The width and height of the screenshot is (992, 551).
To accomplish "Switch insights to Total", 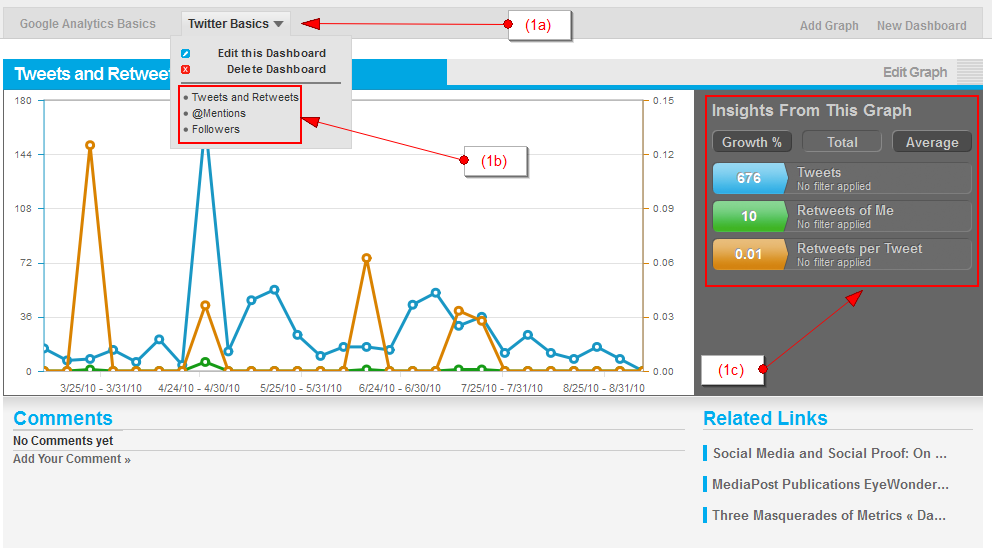I will click(842, 142).
